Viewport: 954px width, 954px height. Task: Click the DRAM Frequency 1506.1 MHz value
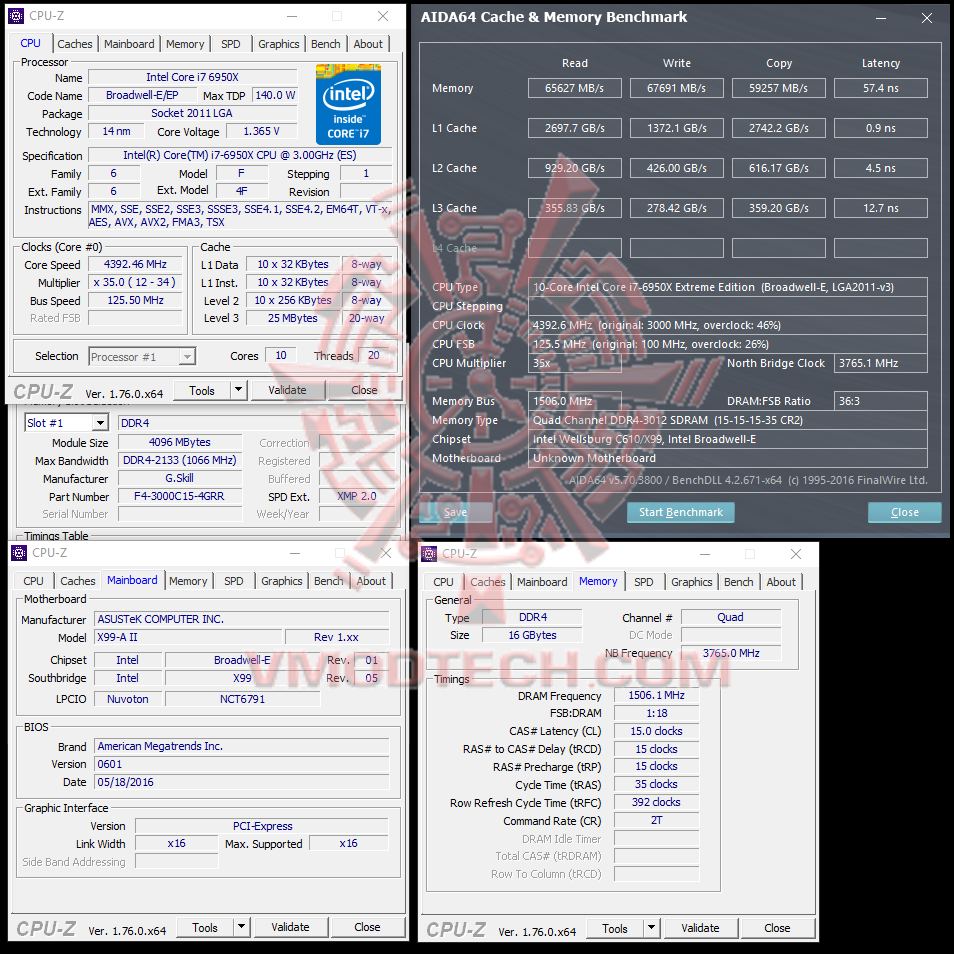tap(656, 695)
